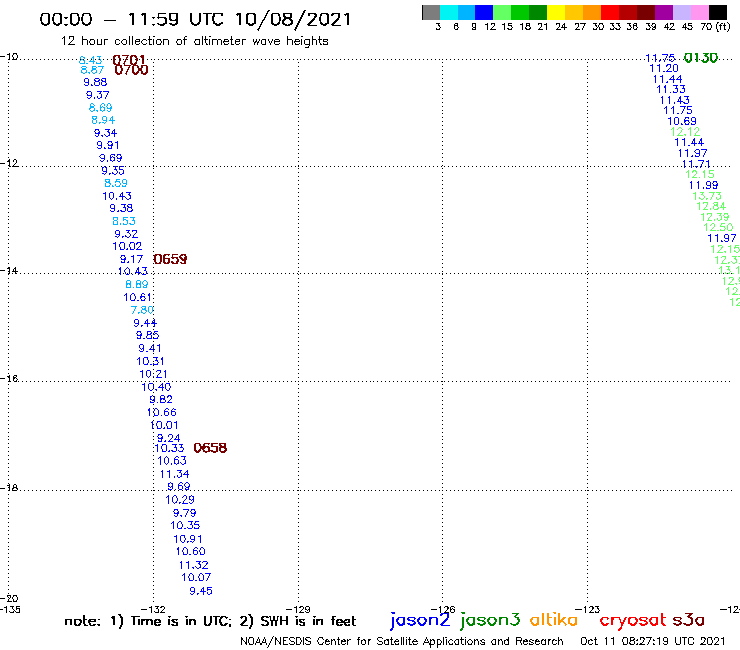Click the chart title date 10/08/2021
Image resolution: width=740 pixels, height=650 pixels.
click(293, 19)
